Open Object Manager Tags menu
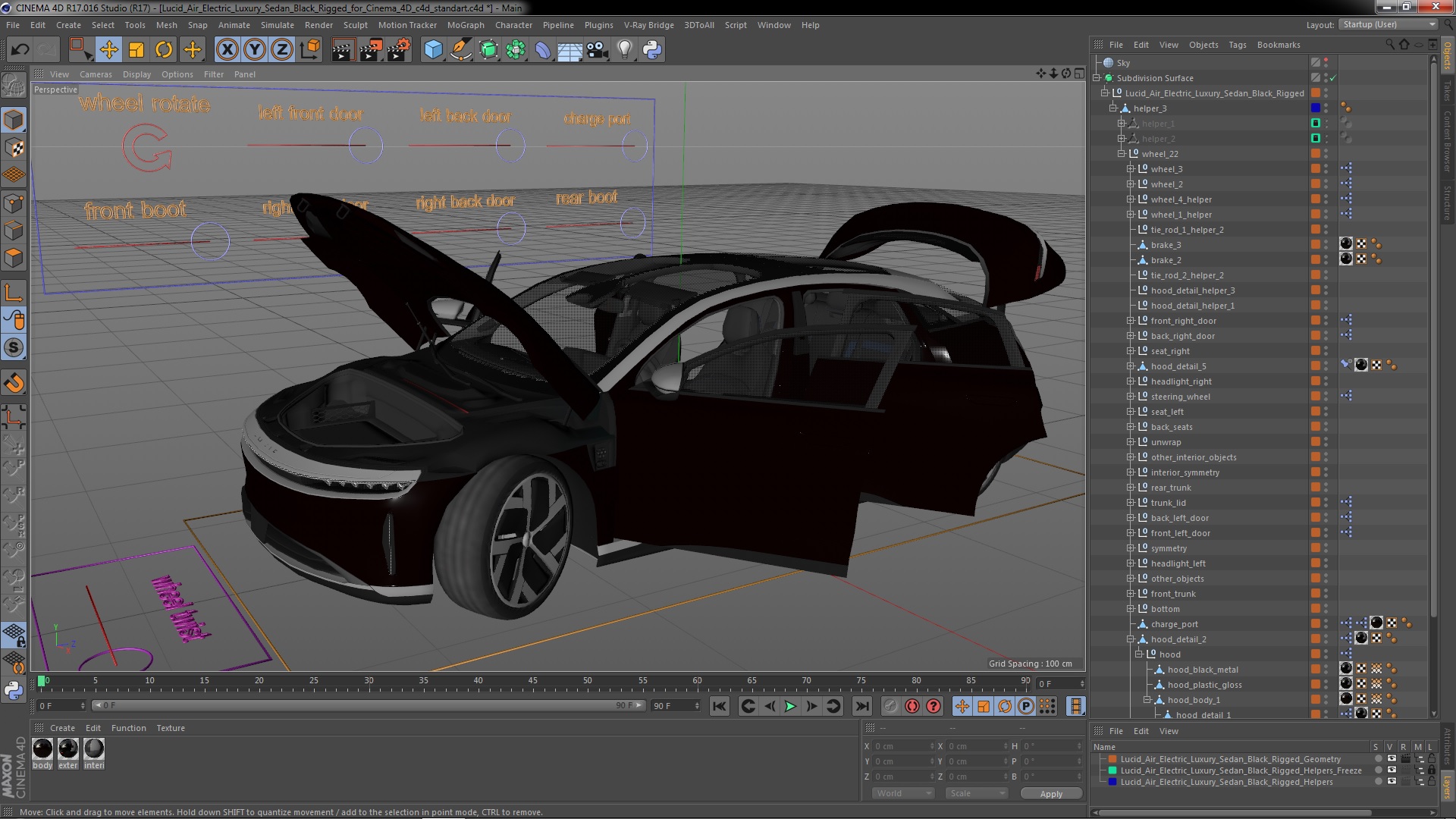Screen dimensions: 1456x819 click(1237, 45)
